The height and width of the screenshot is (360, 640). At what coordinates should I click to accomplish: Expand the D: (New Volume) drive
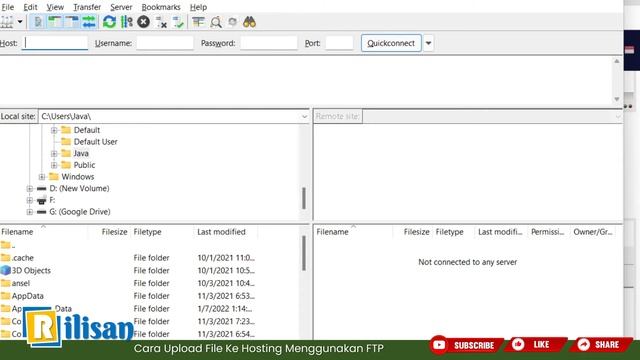tap(29, 189)
